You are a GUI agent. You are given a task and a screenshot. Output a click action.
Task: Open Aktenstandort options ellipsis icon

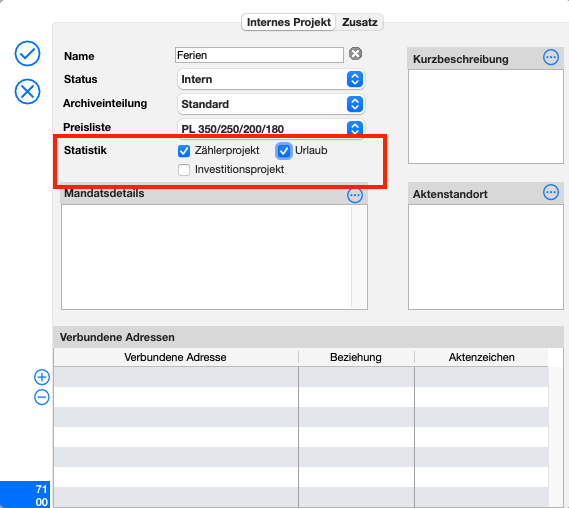tap(550, 192)
